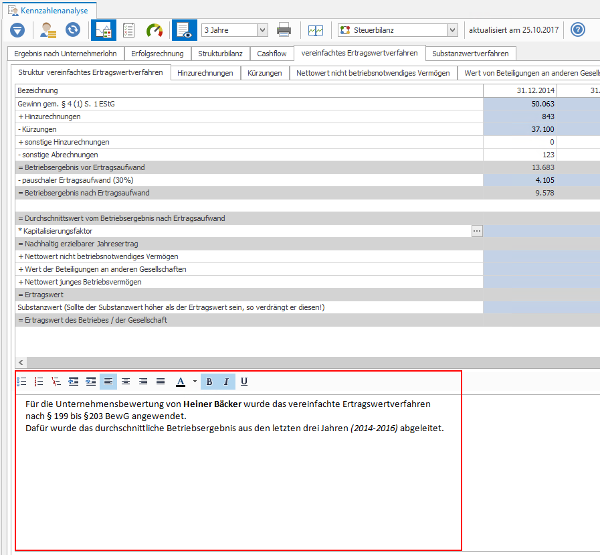Toggle align left in the editor
The height and width of the screenshot is (555, 600).
108,382
